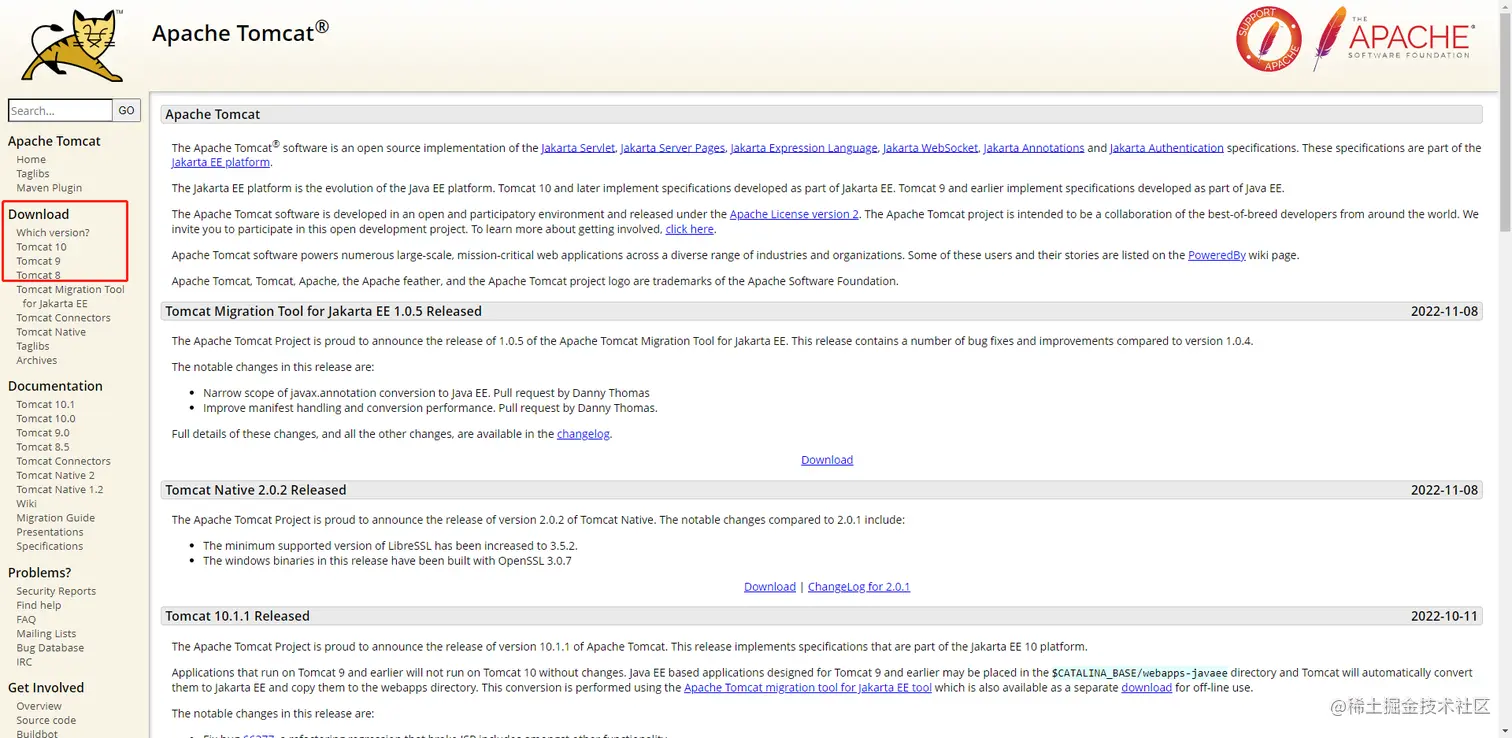The width and height of the screenshot is (1512, 738).
Task: Open Tomcat Native 2 documentation
Action: tap(55, 475)
